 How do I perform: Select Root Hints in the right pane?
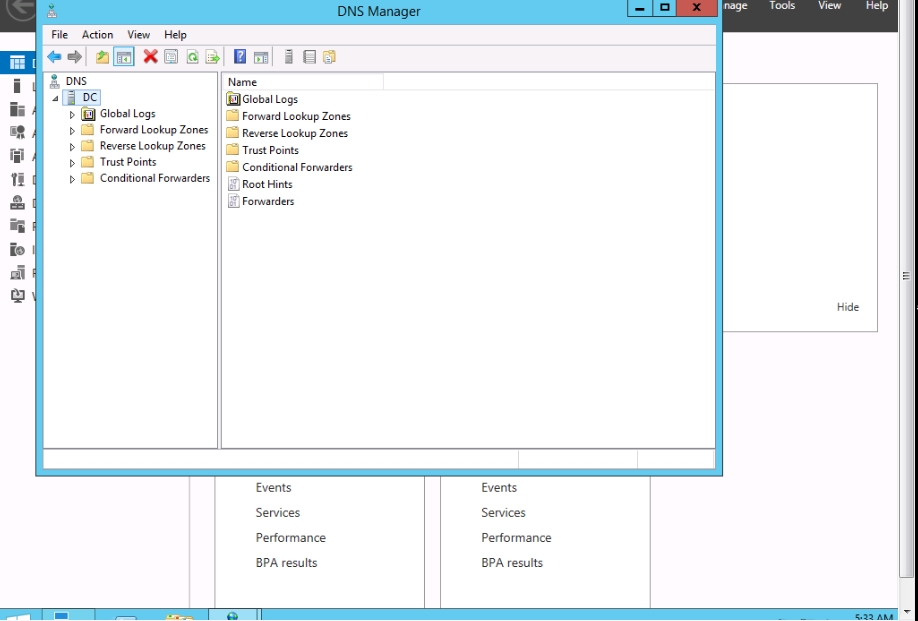pos(267,184)
